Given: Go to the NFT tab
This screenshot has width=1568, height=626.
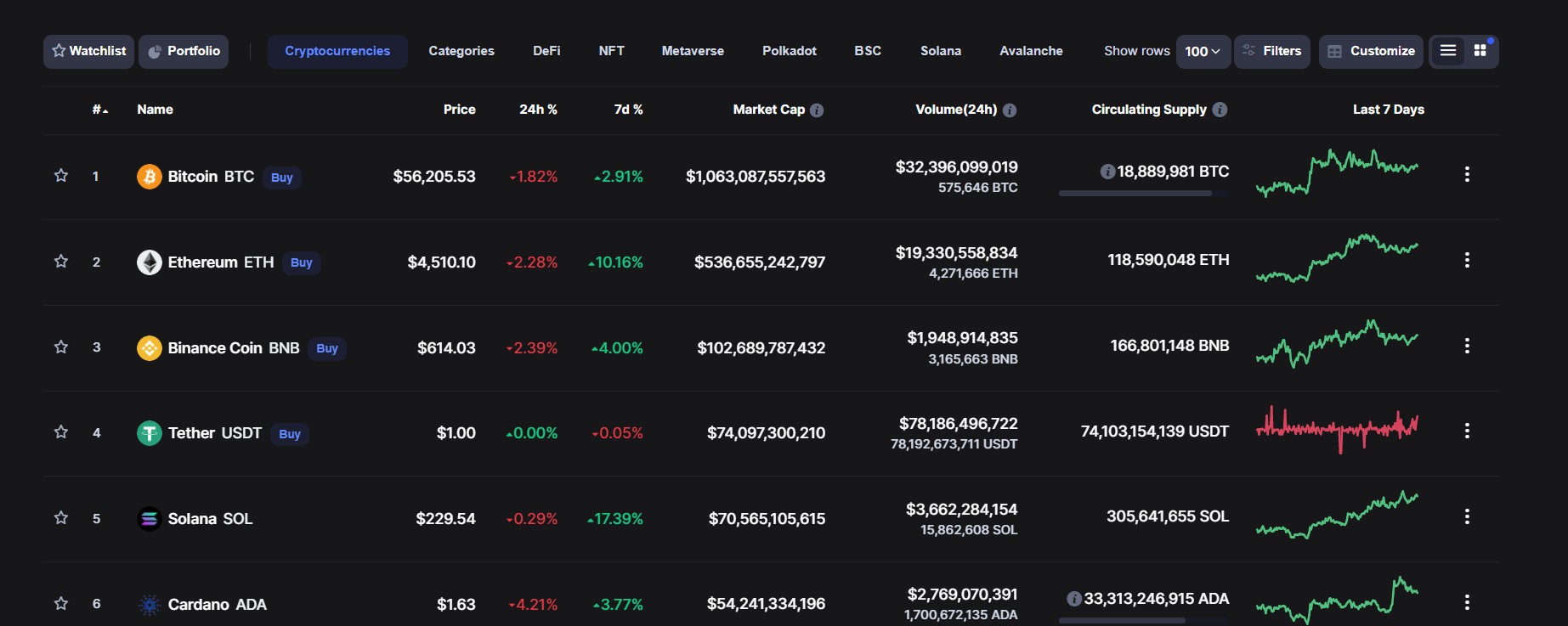Looking at the screenshot, I should coord(612,52).
